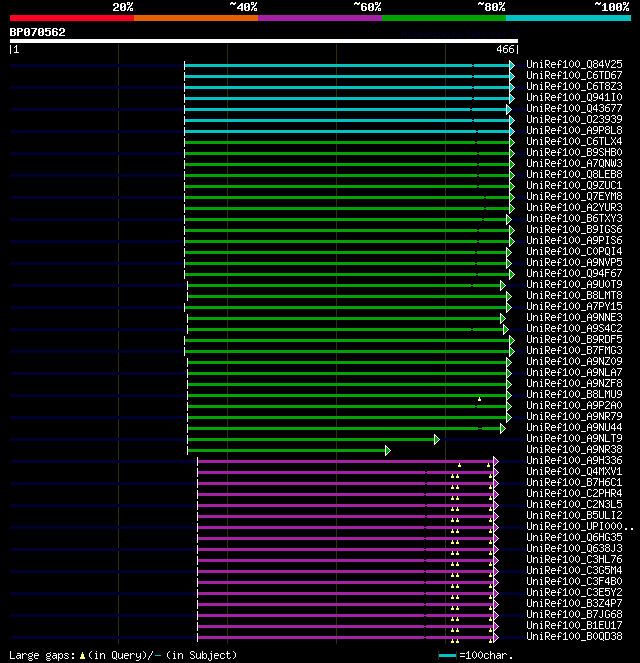Click the 466 query end position label
The width and height of the screenshot is (640, 663).
(x=505, y=49)
